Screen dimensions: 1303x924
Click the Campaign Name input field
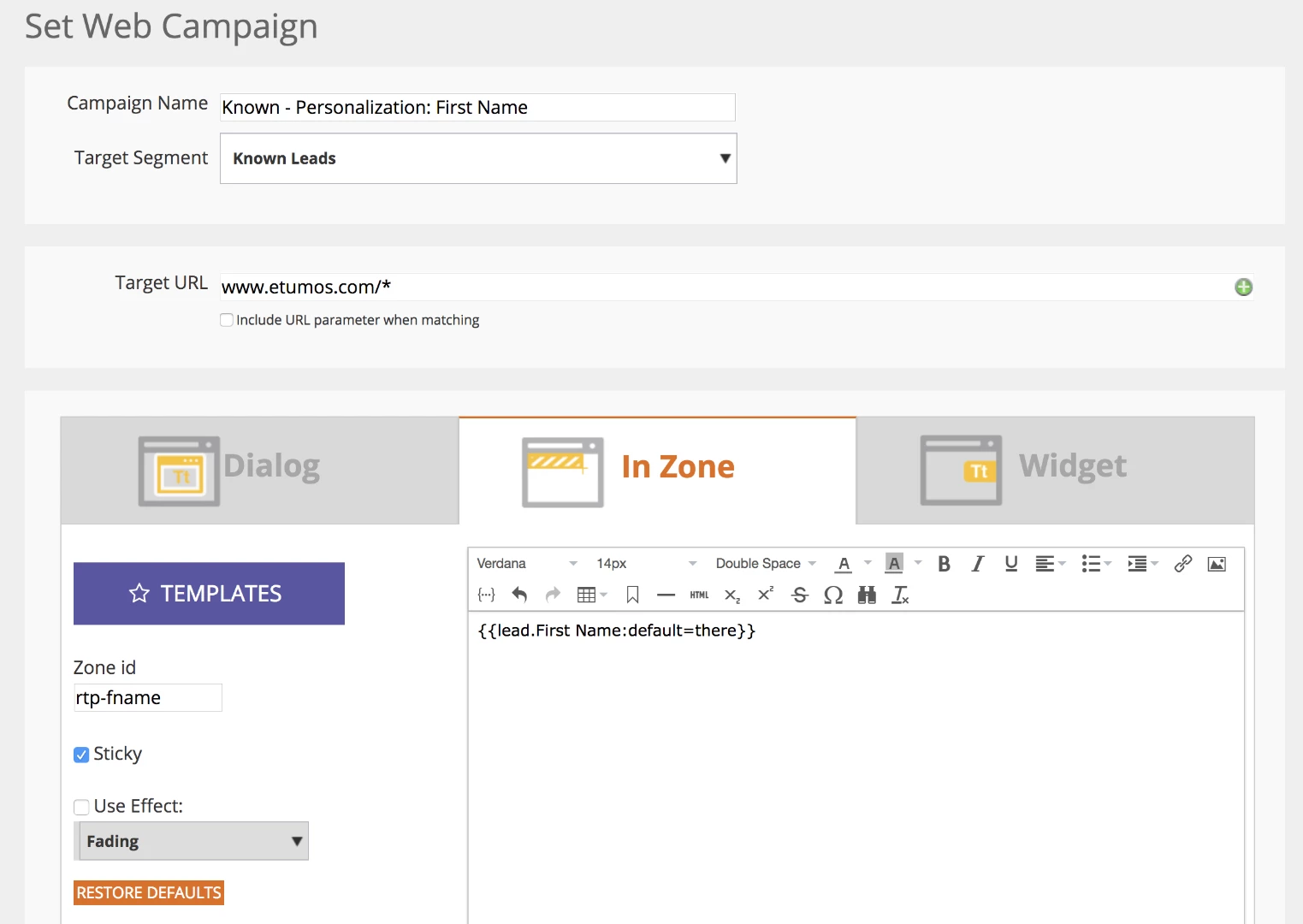(x=477, y=108)
